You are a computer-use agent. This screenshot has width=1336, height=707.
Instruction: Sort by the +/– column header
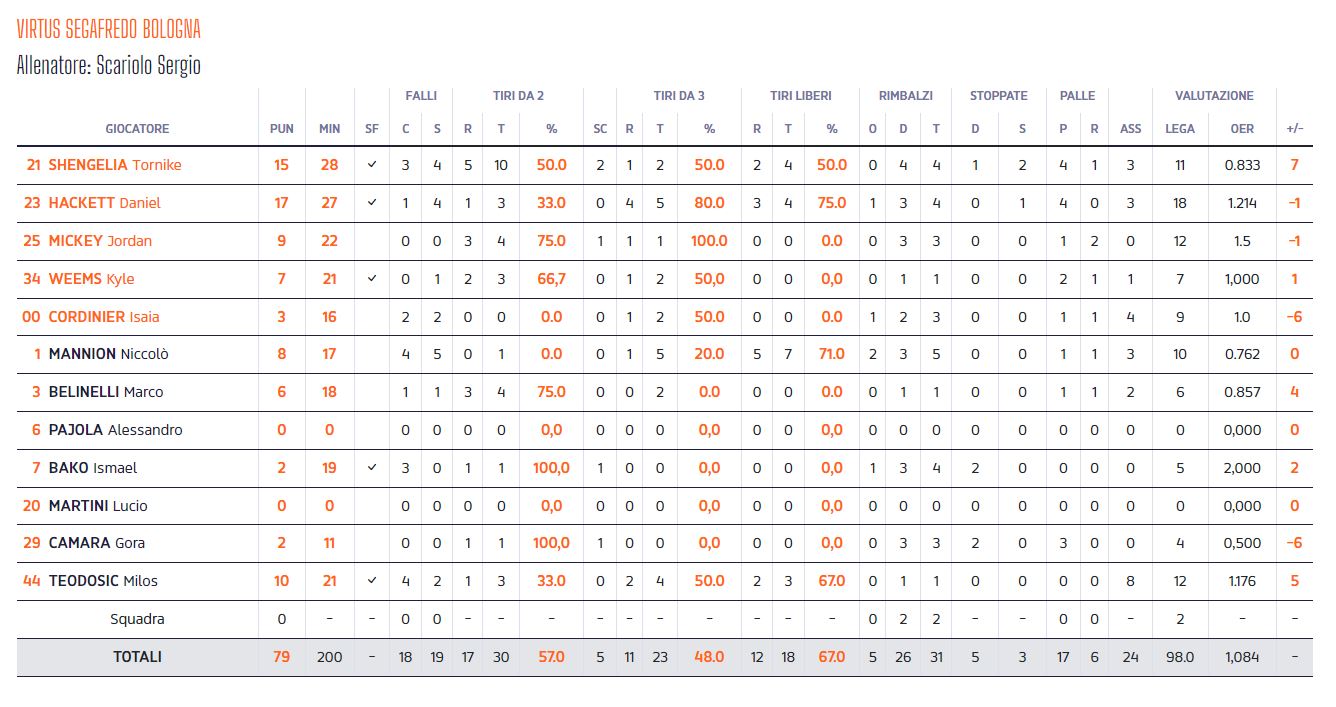click(1294, 128)
